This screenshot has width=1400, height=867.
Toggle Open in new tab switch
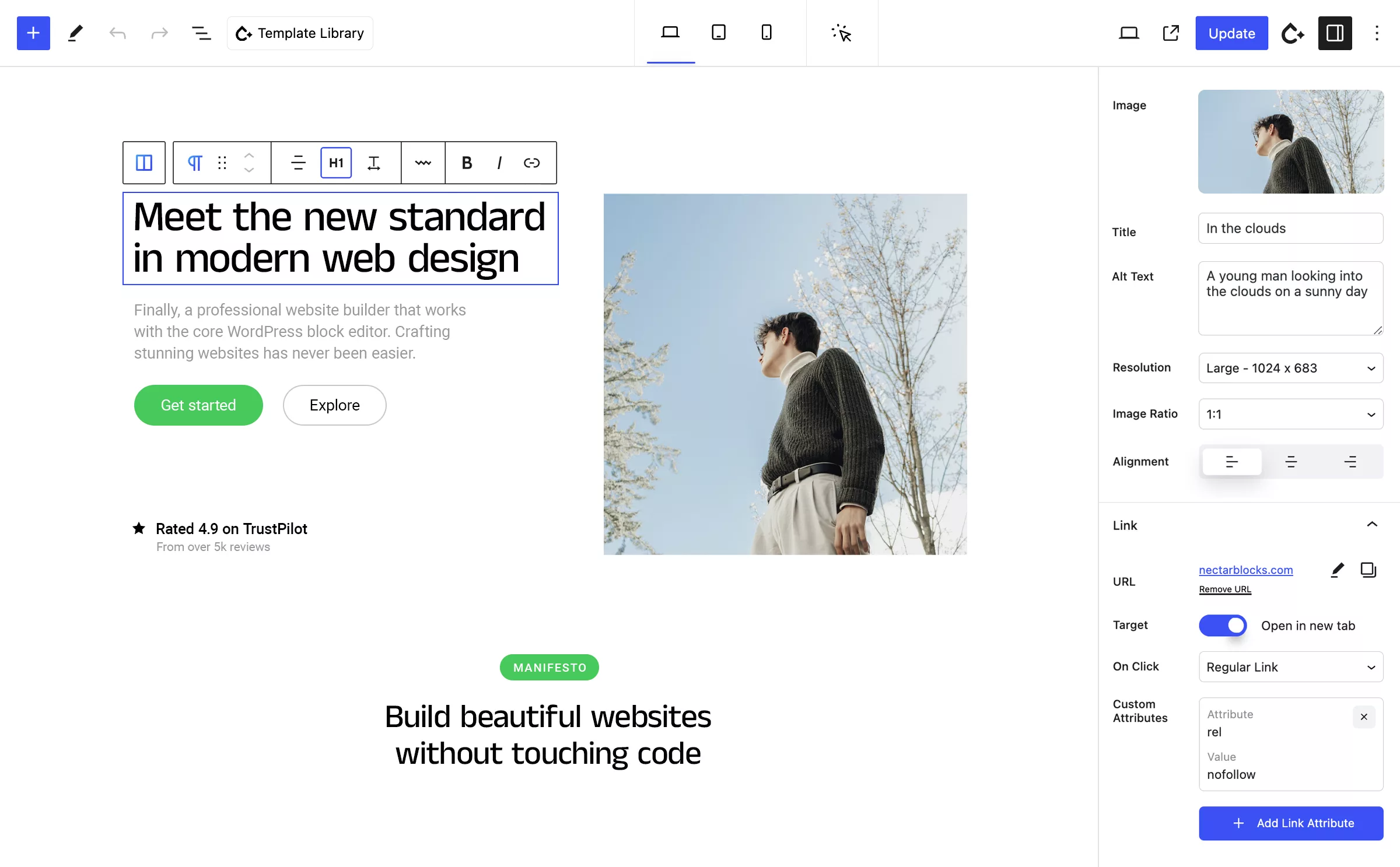click(x=1223, y=626)
